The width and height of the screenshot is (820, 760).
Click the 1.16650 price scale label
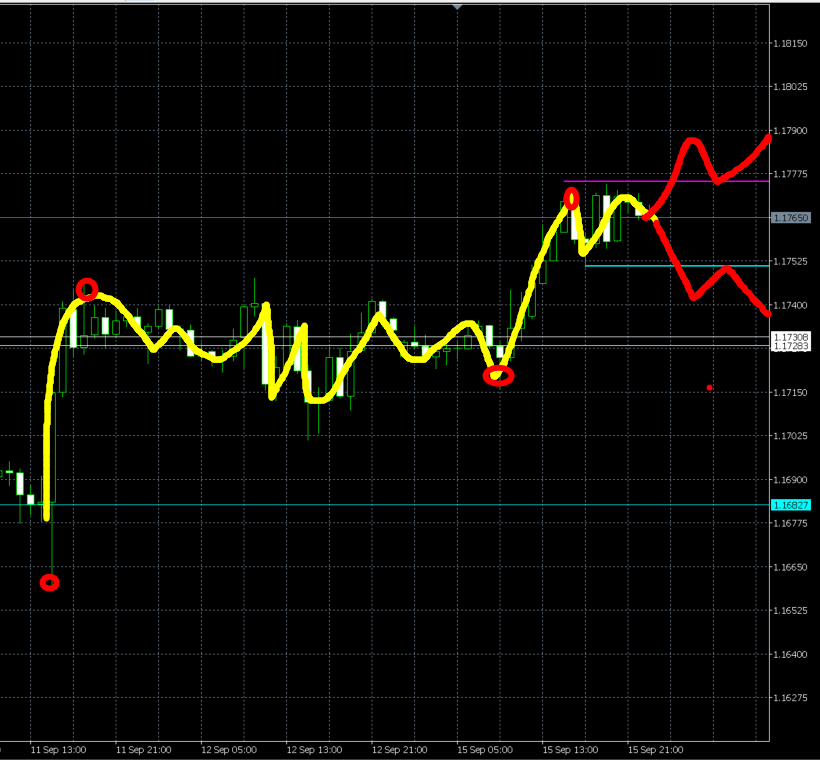(x=790, y=567)
